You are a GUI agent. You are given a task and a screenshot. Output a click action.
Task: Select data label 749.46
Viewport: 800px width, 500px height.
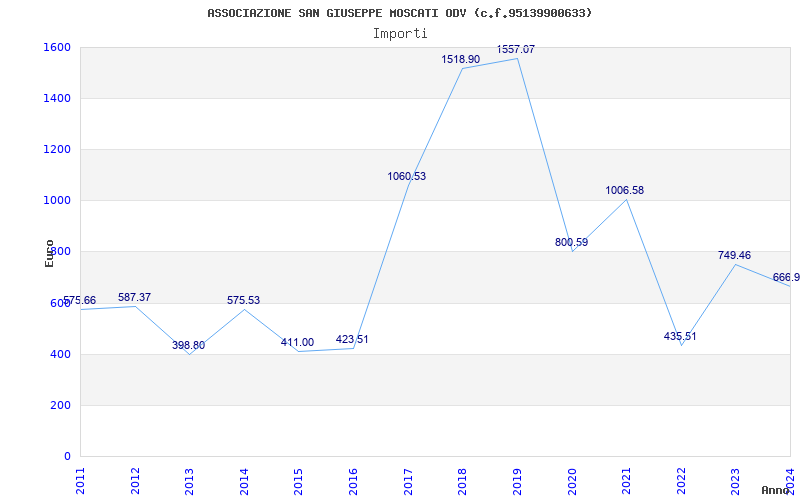734,255
